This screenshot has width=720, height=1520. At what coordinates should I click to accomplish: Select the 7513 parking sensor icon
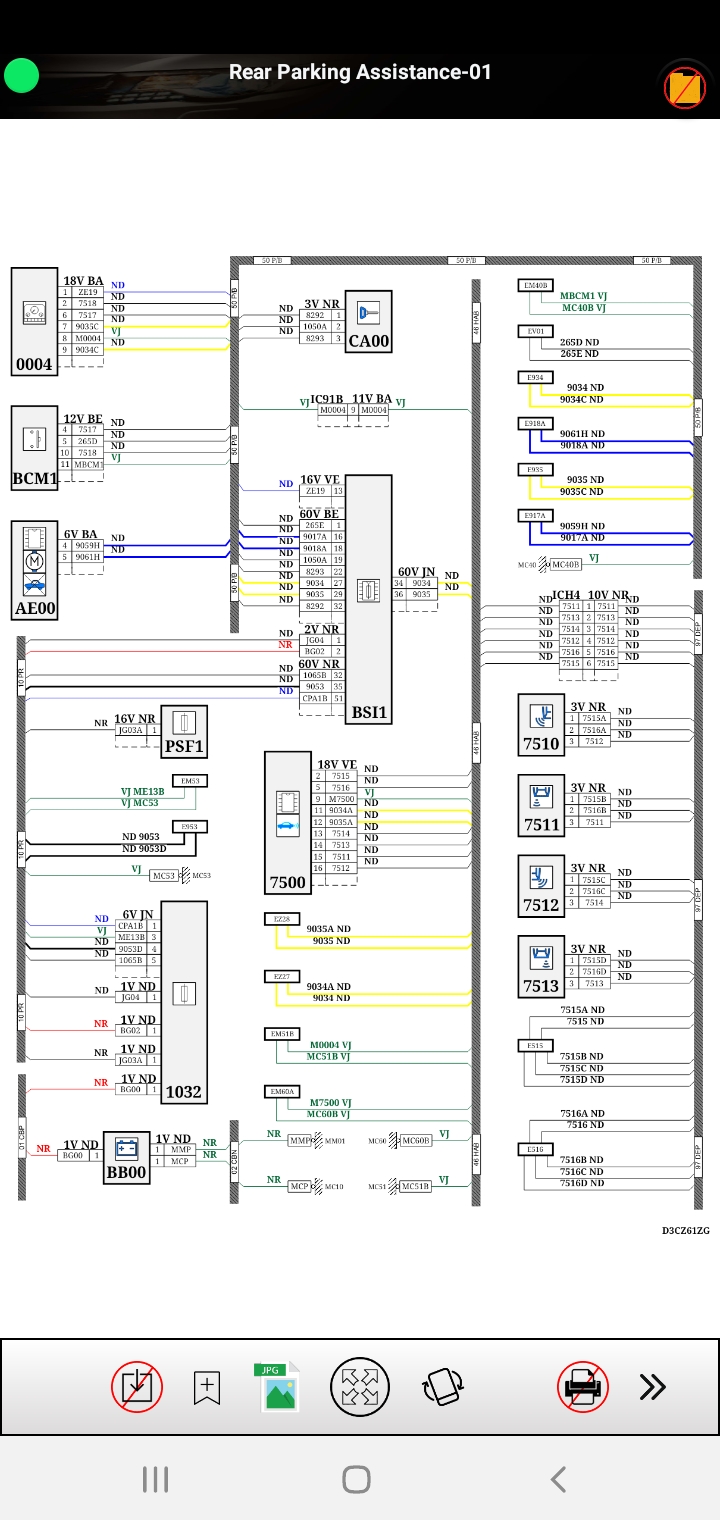click(x=541, y=967)
